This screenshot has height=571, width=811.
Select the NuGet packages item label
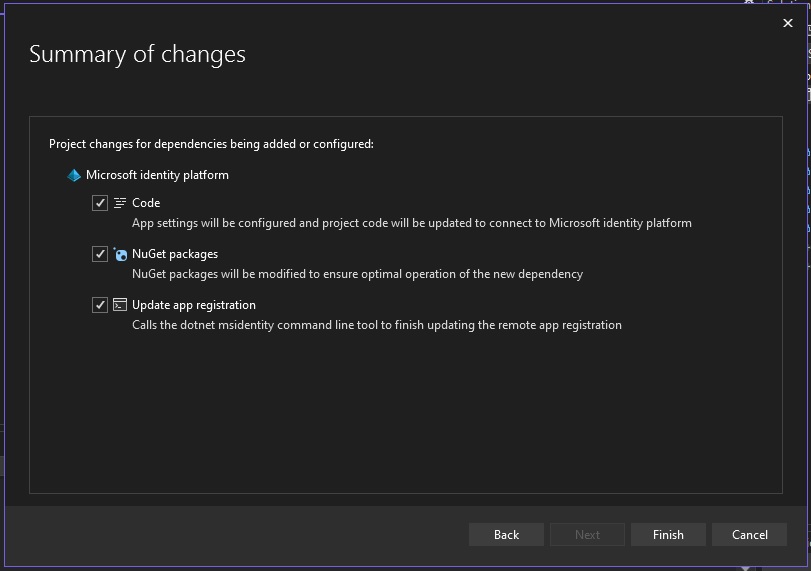click(175, 254)
